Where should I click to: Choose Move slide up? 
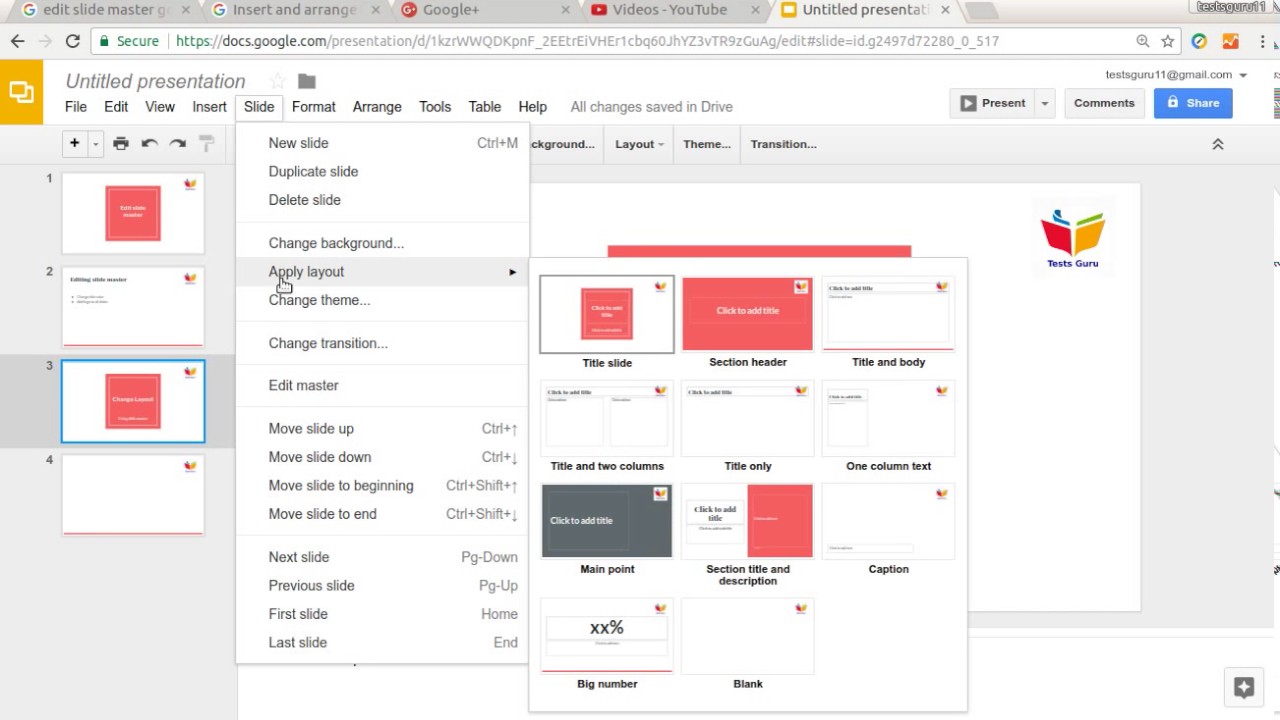coord(382,429)
